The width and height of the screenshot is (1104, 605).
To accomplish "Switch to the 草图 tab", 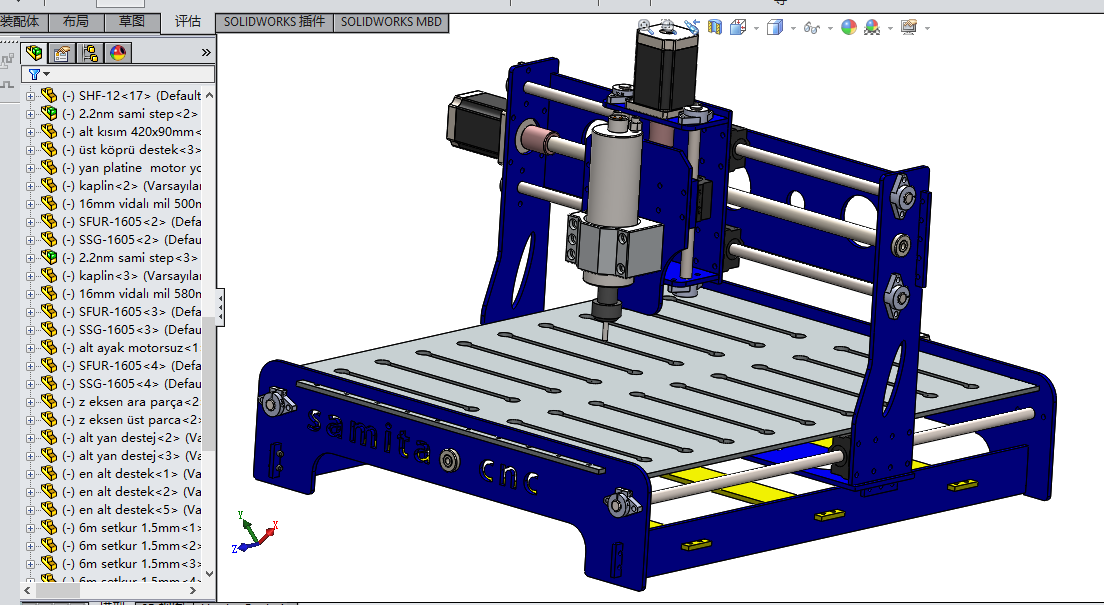I will click(x=132, y=22).
